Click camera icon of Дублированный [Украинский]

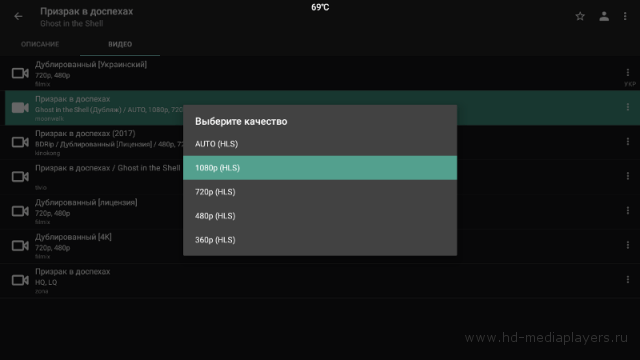pos(20,73)
